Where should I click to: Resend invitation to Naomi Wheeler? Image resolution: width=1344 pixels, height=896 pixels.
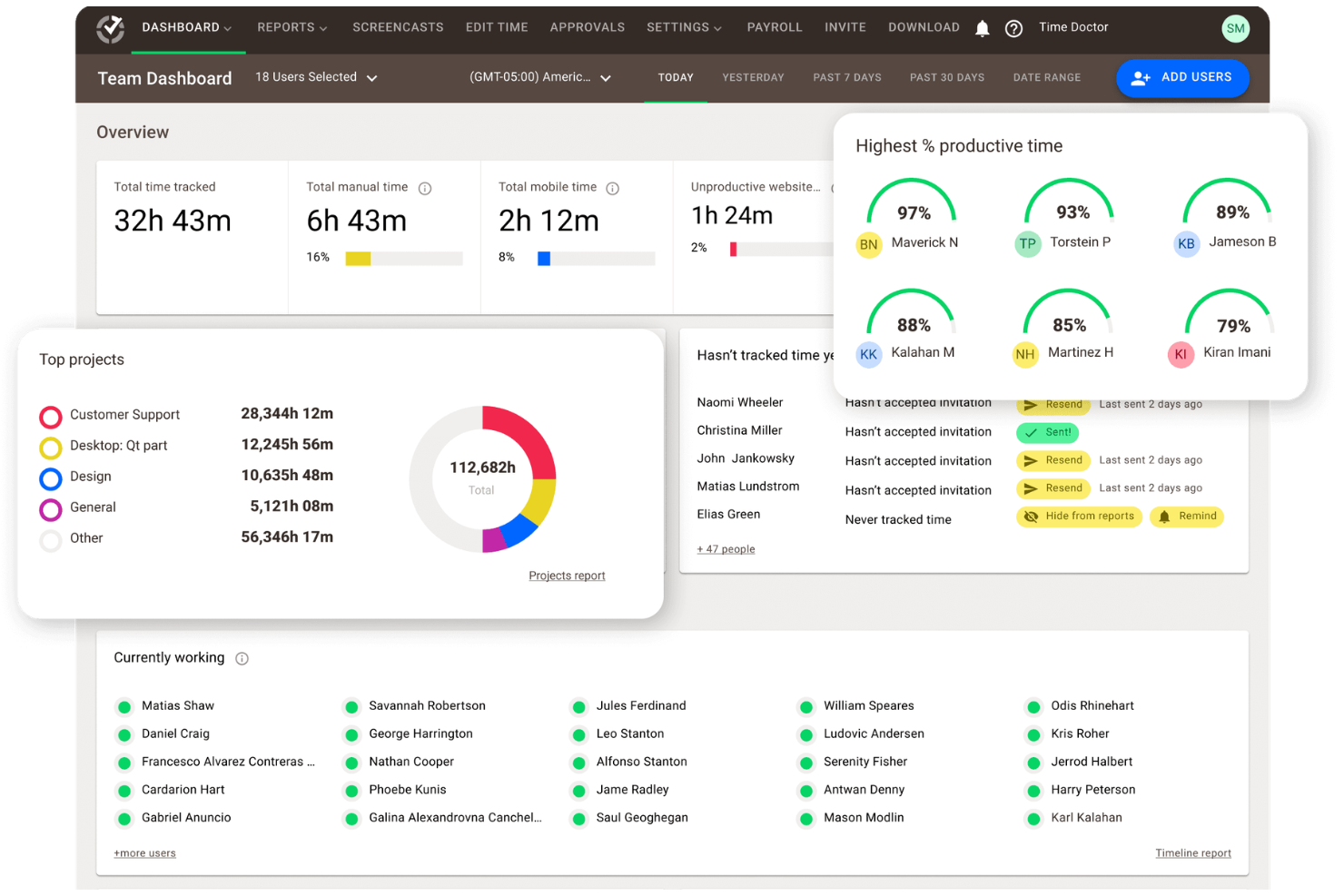tap(1052, 404)
